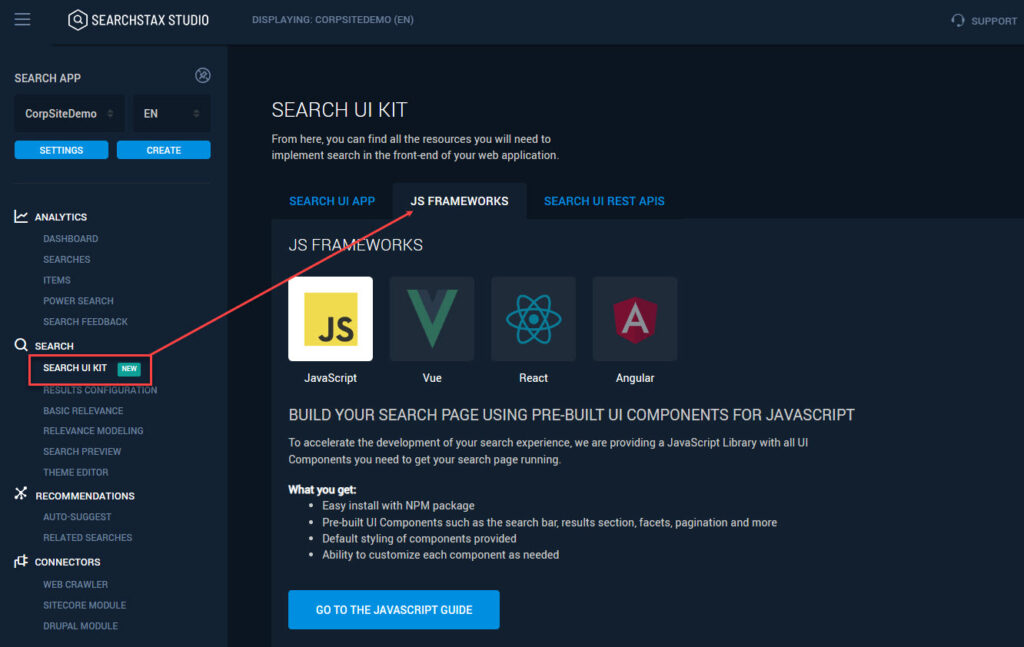Switch to the Search UI App tab
Screen dimensions: 1024x647
332,201
